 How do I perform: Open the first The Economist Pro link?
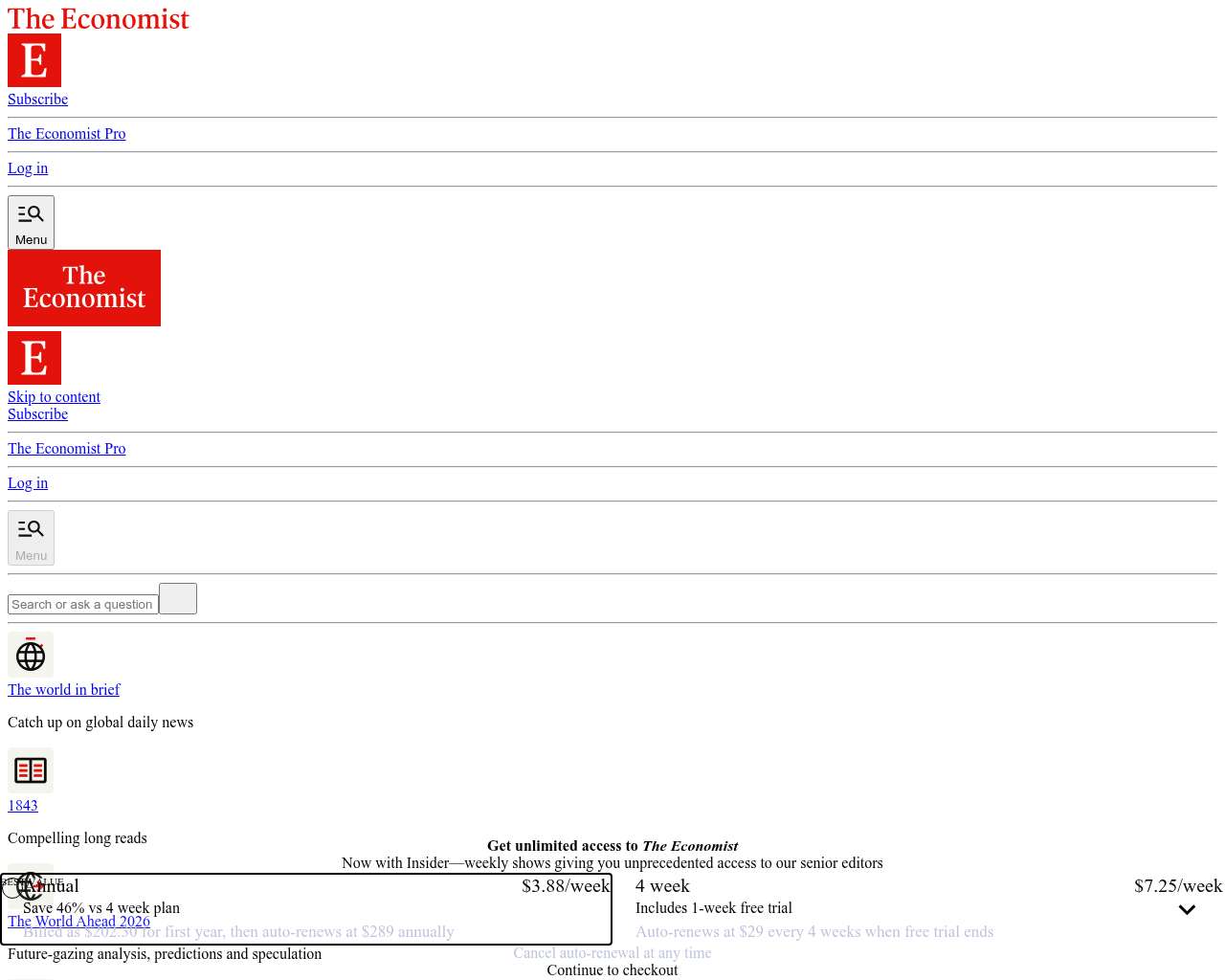point(66,134)
